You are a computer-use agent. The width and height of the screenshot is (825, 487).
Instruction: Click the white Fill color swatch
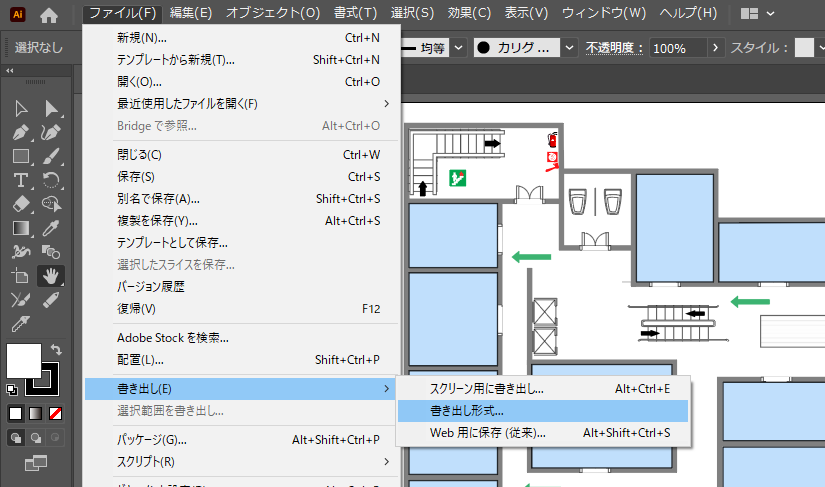coord(23,360)
